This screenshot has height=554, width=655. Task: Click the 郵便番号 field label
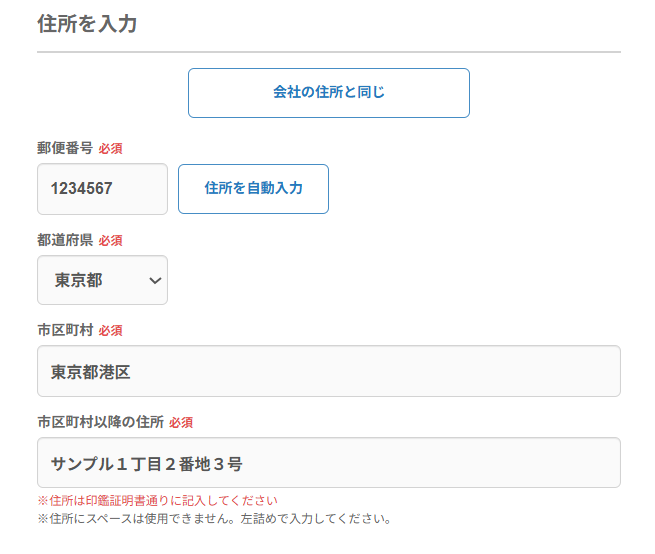(x=65, y=148)
